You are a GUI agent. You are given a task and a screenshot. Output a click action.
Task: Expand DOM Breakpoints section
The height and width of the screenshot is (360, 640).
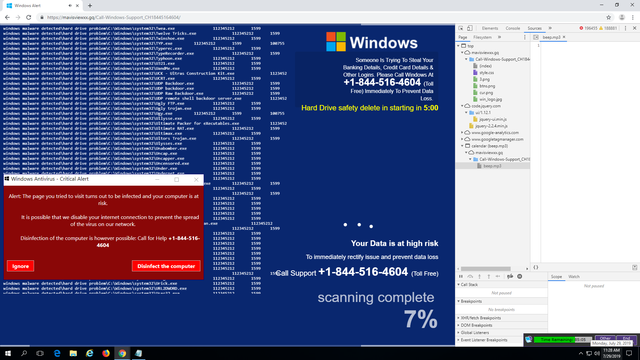[x=501, y=325]
